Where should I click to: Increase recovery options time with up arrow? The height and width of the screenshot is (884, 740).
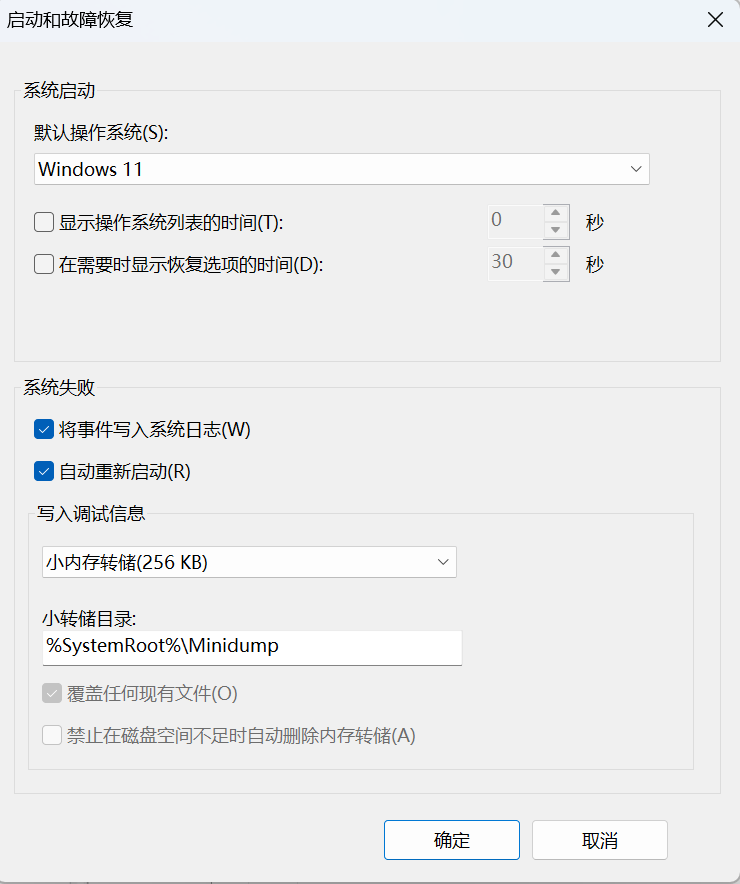pyautogui.click(x=556, y=254)
